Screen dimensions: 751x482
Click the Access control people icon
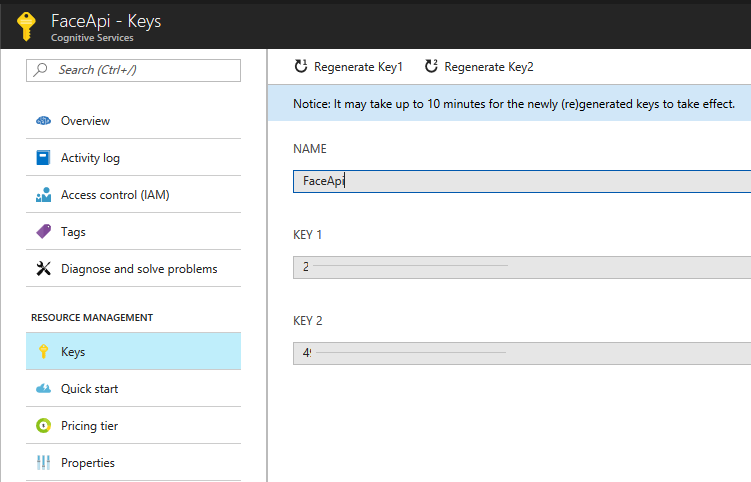(43, 195)
